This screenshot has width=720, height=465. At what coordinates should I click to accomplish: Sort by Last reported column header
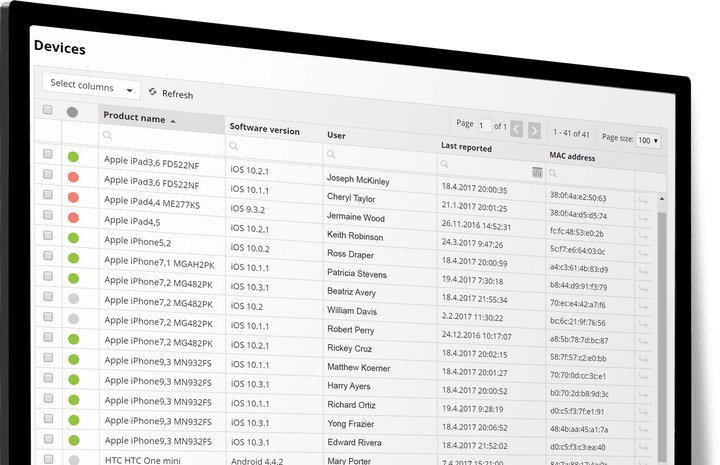[466, 147]
